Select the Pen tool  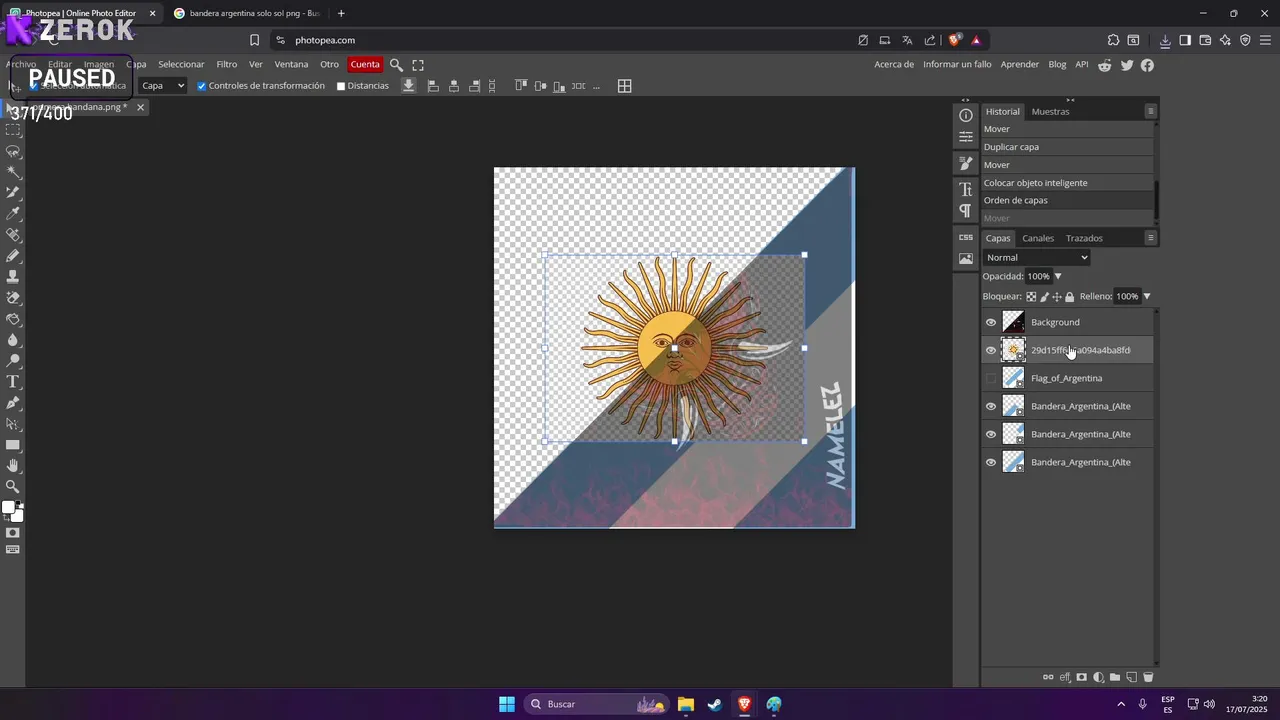(13, 403)
